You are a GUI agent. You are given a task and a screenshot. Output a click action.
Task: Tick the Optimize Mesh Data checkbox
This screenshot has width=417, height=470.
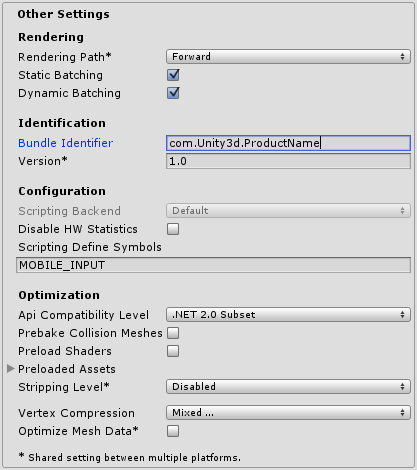coord(173,431)
